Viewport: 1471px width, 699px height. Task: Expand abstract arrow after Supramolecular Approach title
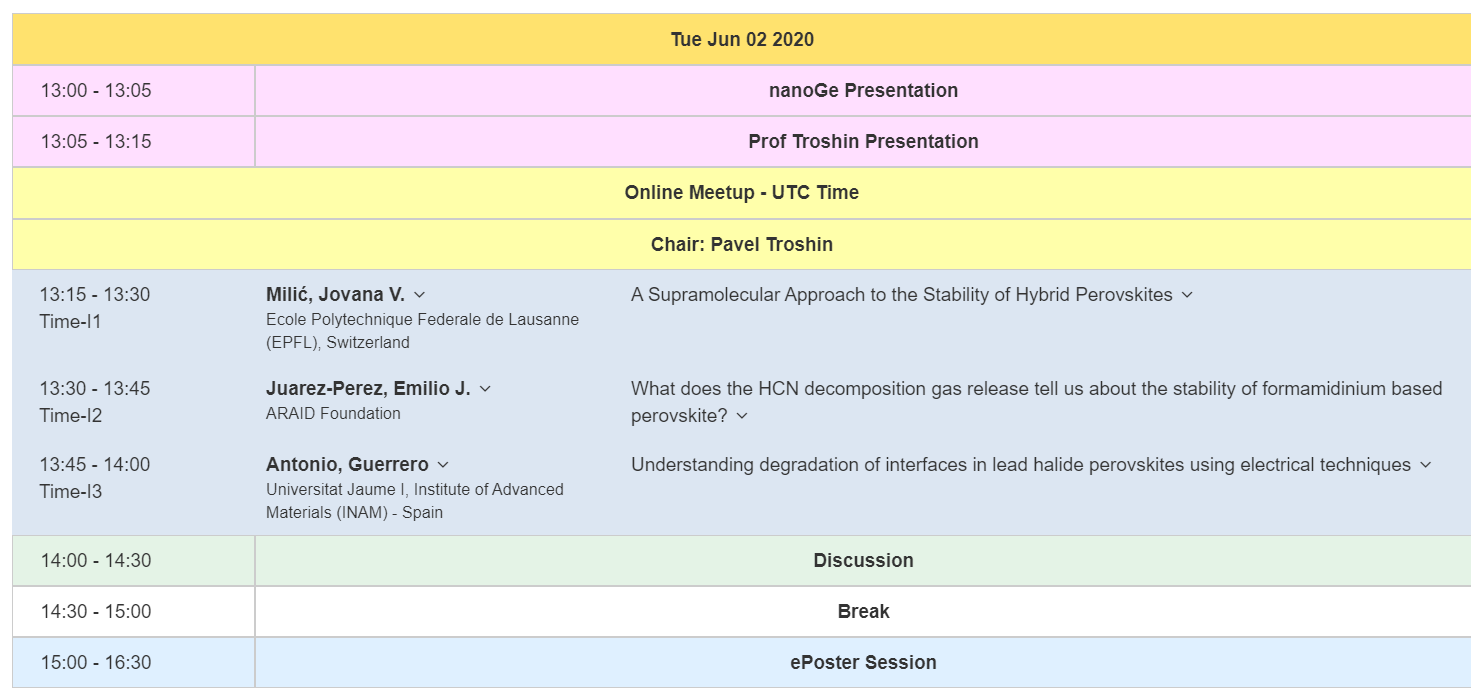click(1187, 295)
